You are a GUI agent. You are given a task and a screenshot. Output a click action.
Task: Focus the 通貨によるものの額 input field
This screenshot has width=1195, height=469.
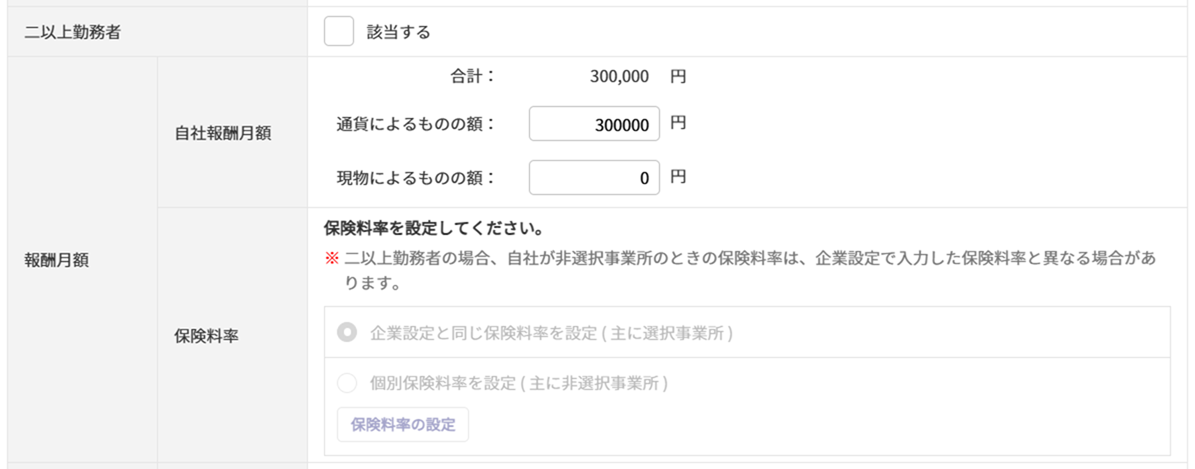[594, 125]
